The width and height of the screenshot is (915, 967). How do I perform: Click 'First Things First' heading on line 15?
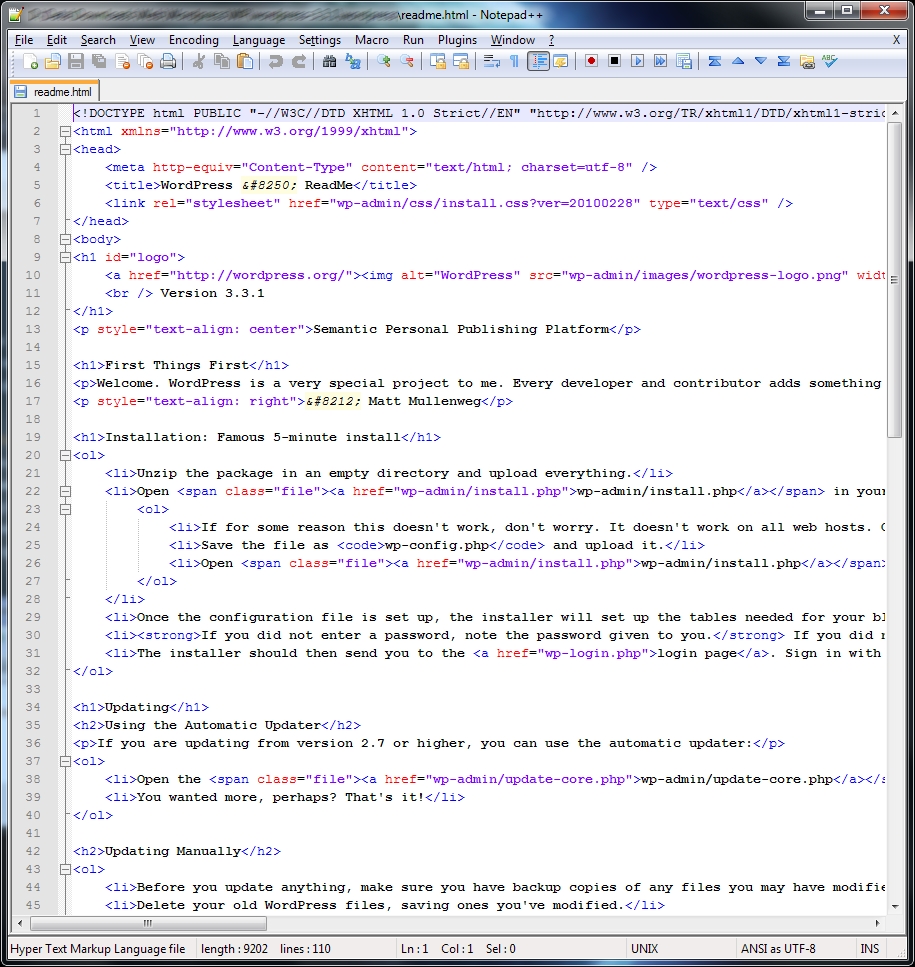click(x=177, y=365)
